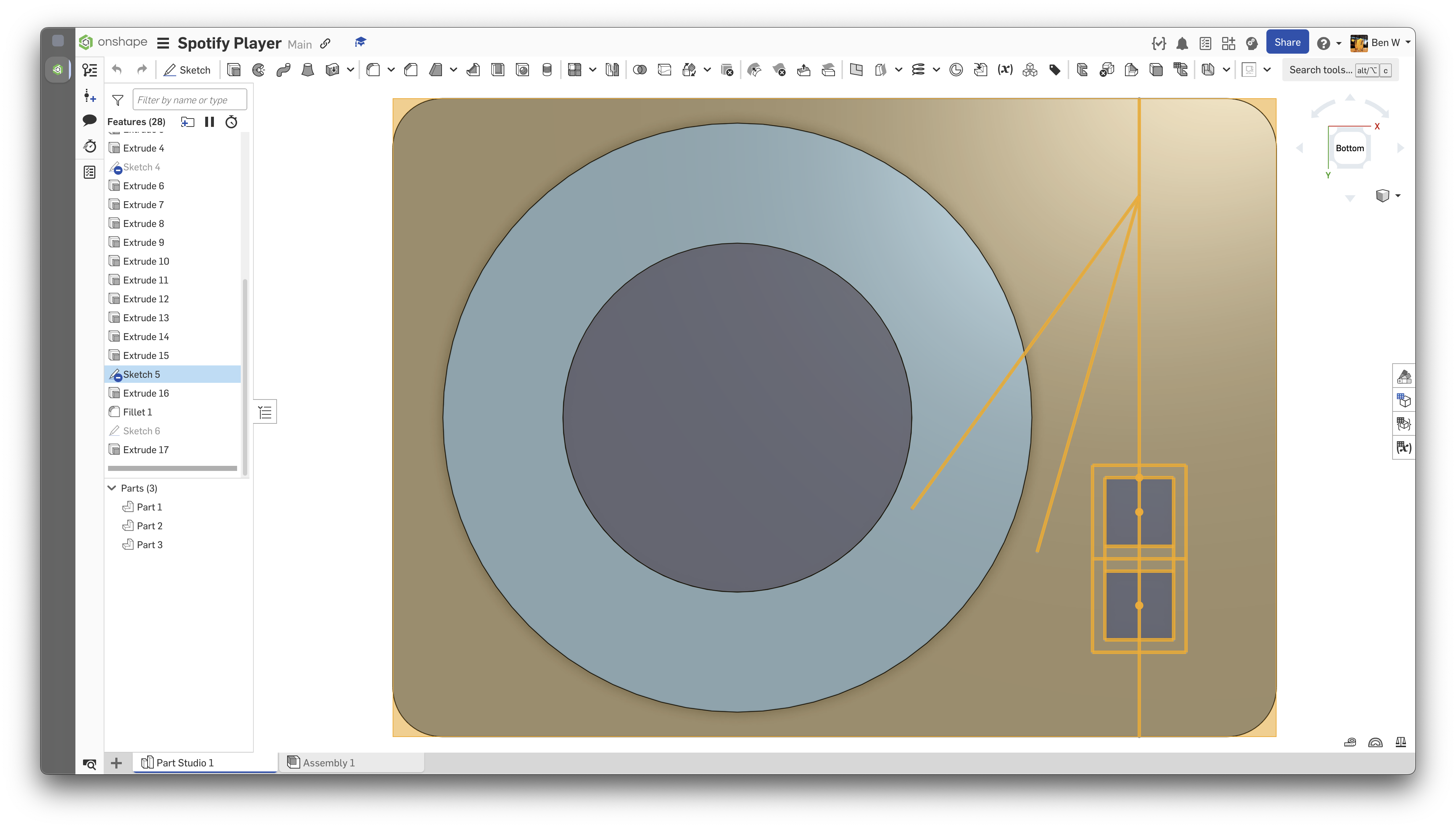The height and width of the screenshot is (828, 1456).
Task: Pause feature regeneration with pause icon
Action: pyautogui.click(x=209, y=122)
